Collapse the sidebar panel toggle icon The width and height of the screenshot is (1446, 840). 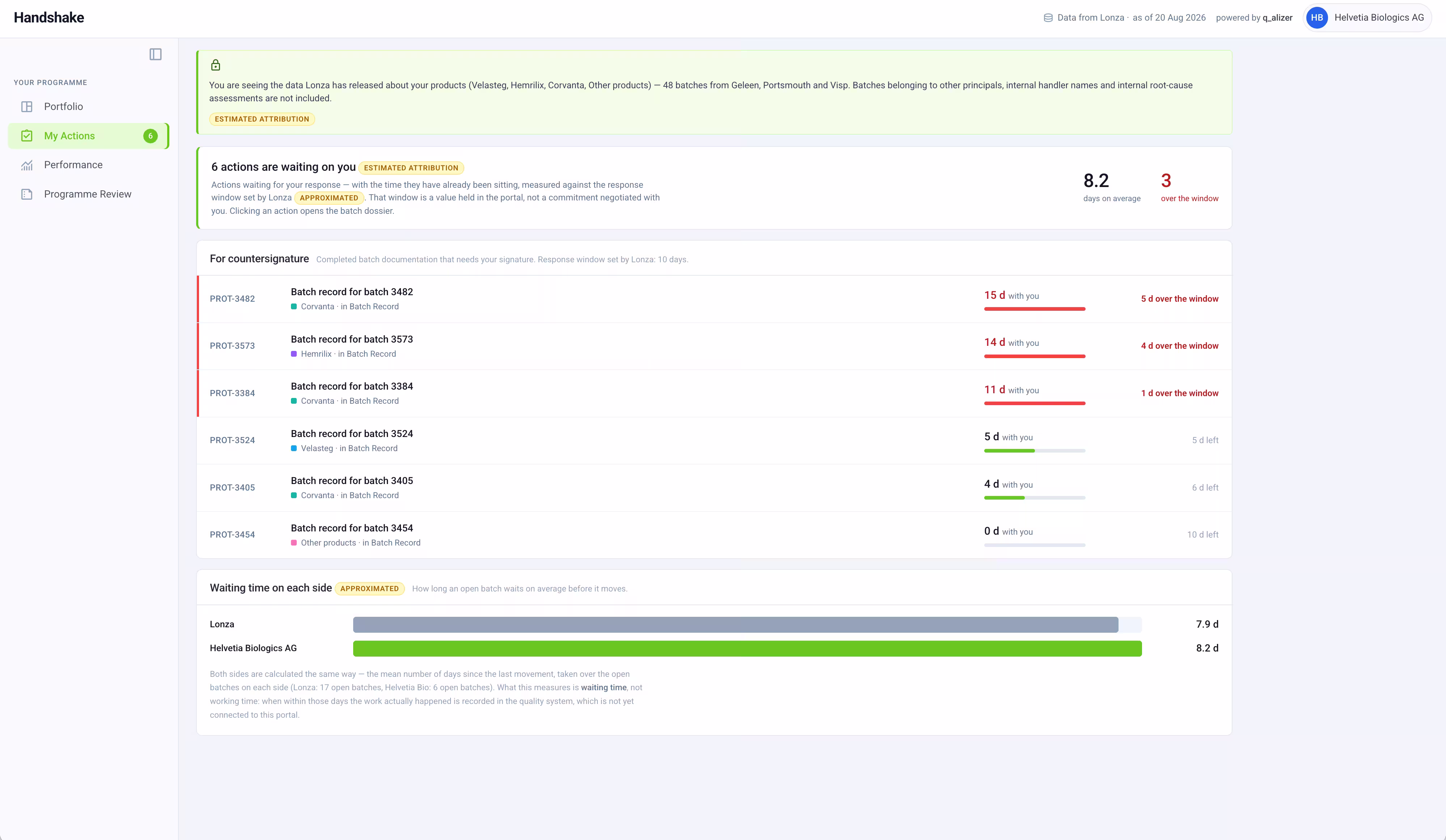tap(156, 55)
